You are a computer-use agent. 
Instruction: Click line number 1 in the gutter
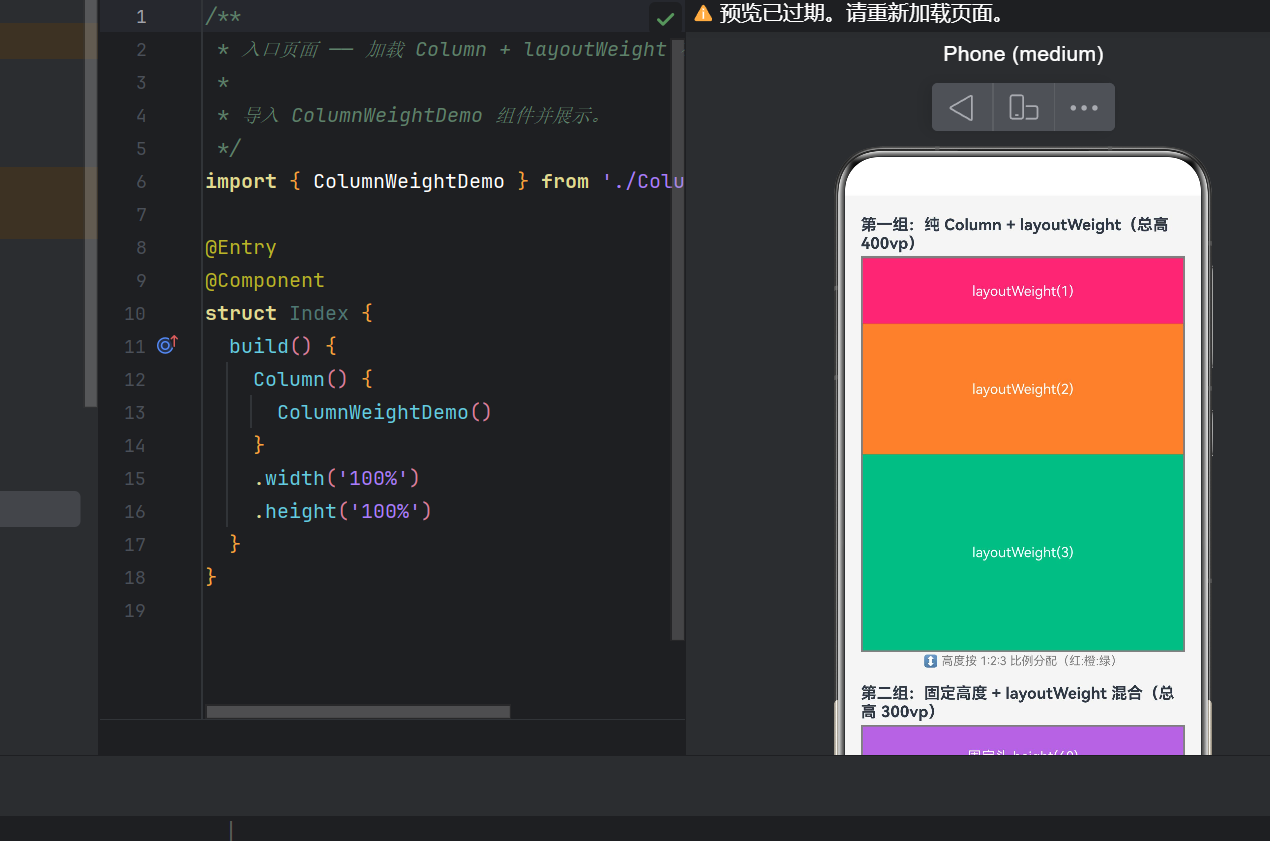[141, 17]
